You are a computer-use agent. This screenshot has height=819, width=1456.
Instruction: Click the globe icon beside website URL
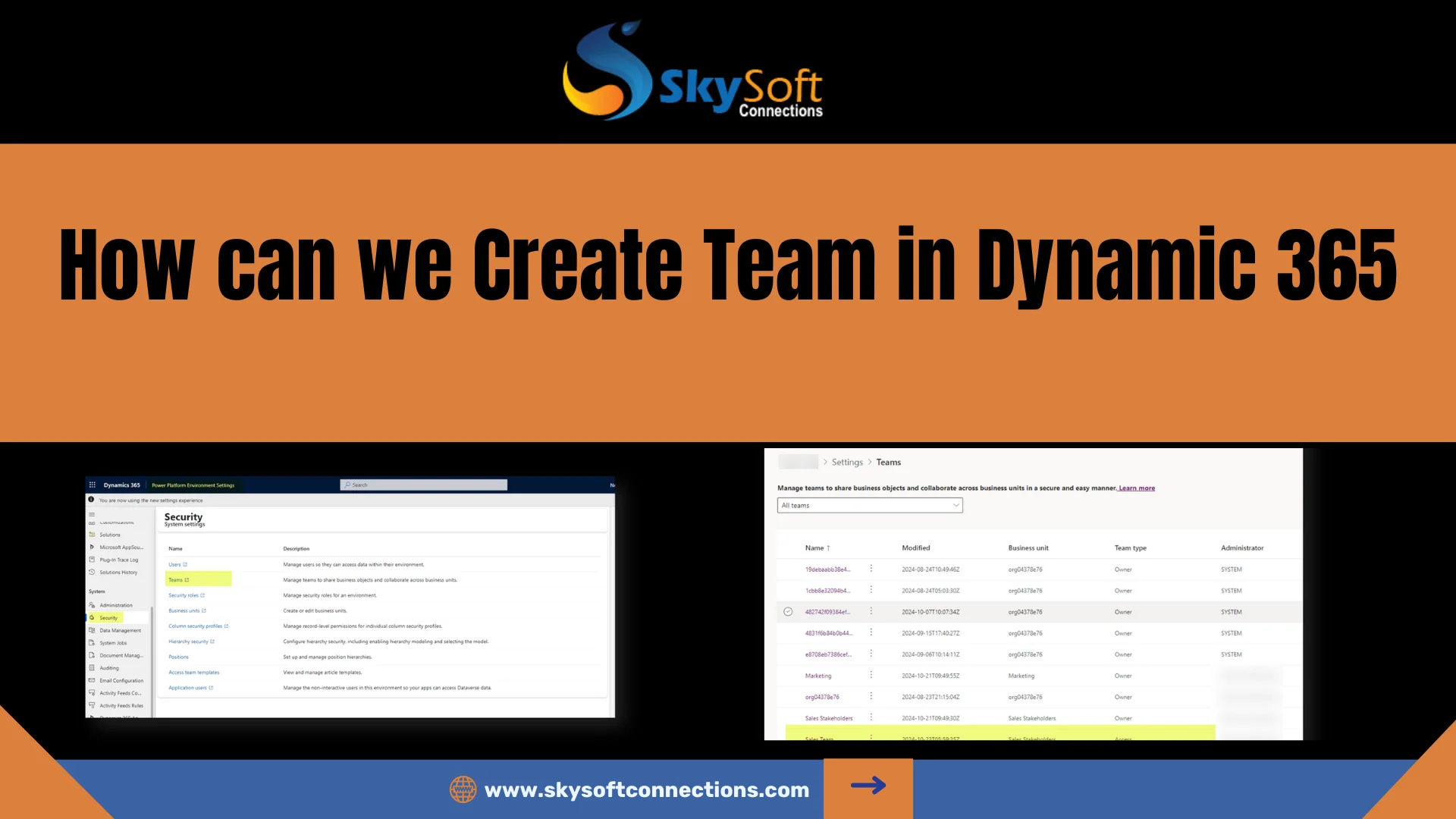coord(463,789)
